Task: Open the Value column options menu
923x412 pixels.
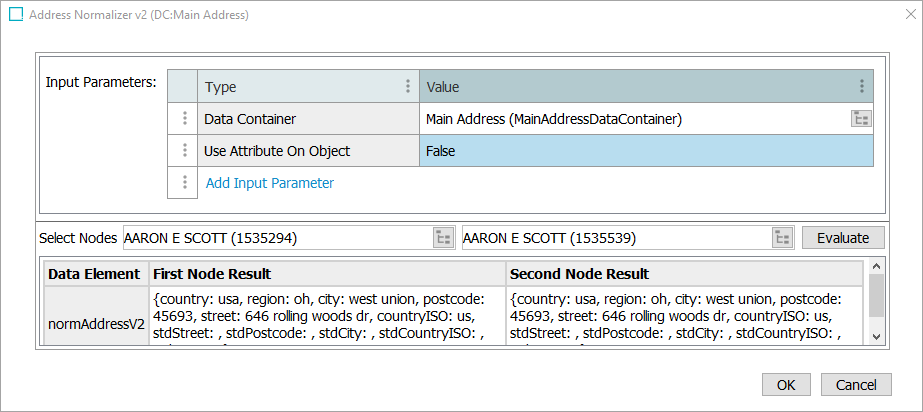Action: pos(862,87)
